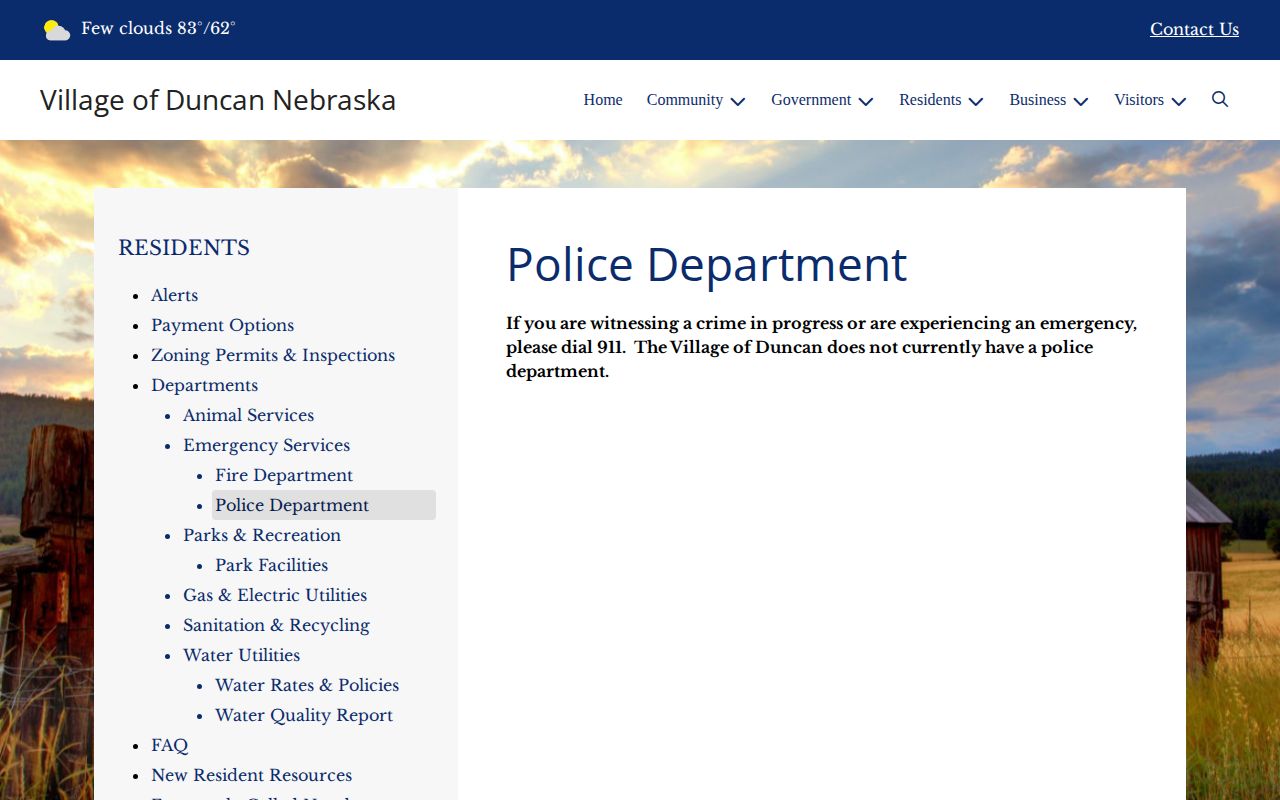Open the Government menu
Screen dimensions: 1280x800
811,100
